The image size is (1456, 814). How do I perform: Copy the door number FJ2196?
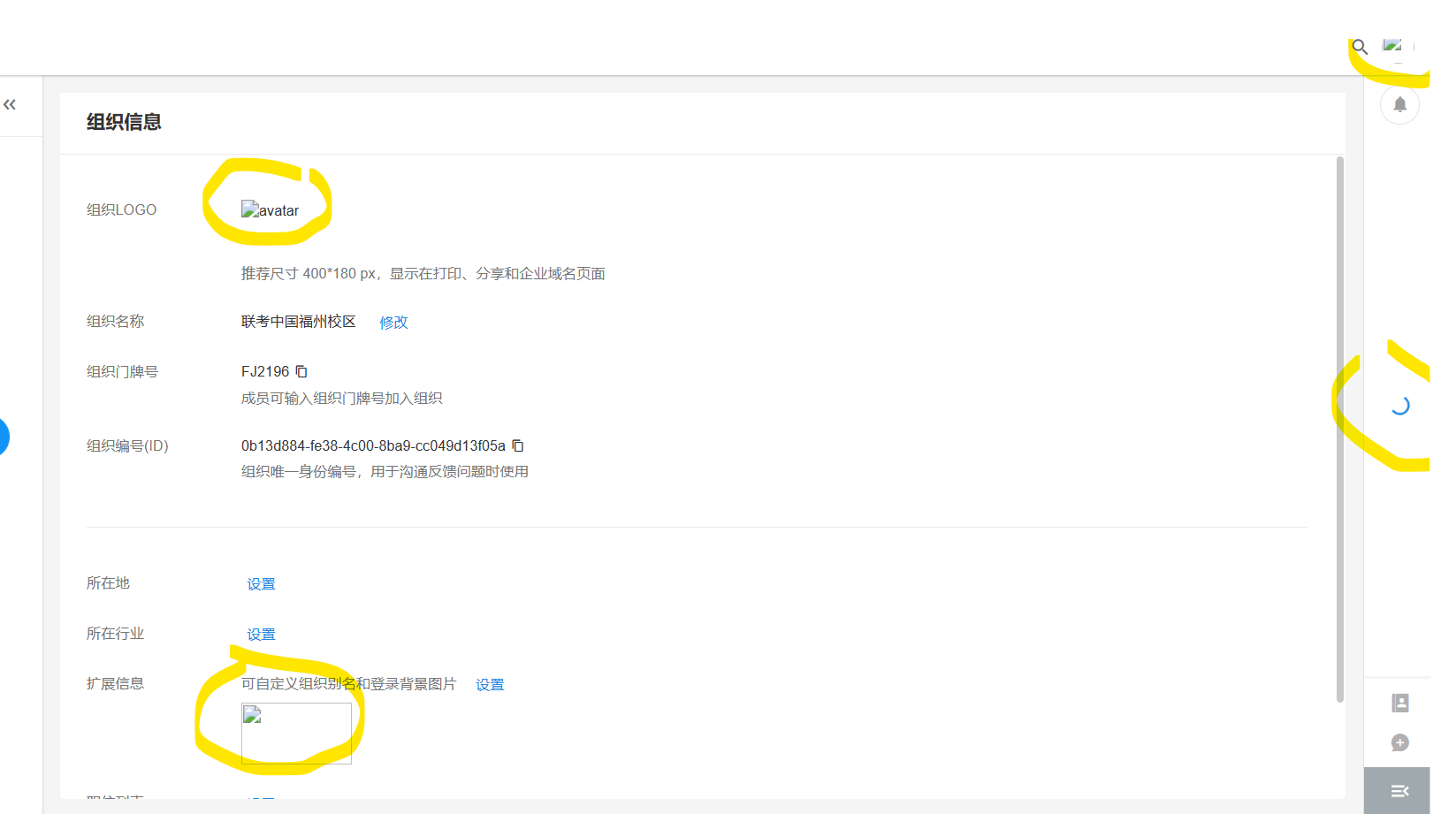click(301, 371)
